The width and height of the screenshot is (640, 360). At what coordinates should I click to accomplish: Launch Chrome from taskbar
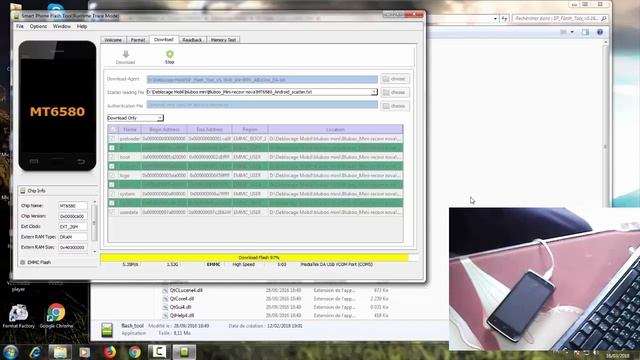point(134,352)
